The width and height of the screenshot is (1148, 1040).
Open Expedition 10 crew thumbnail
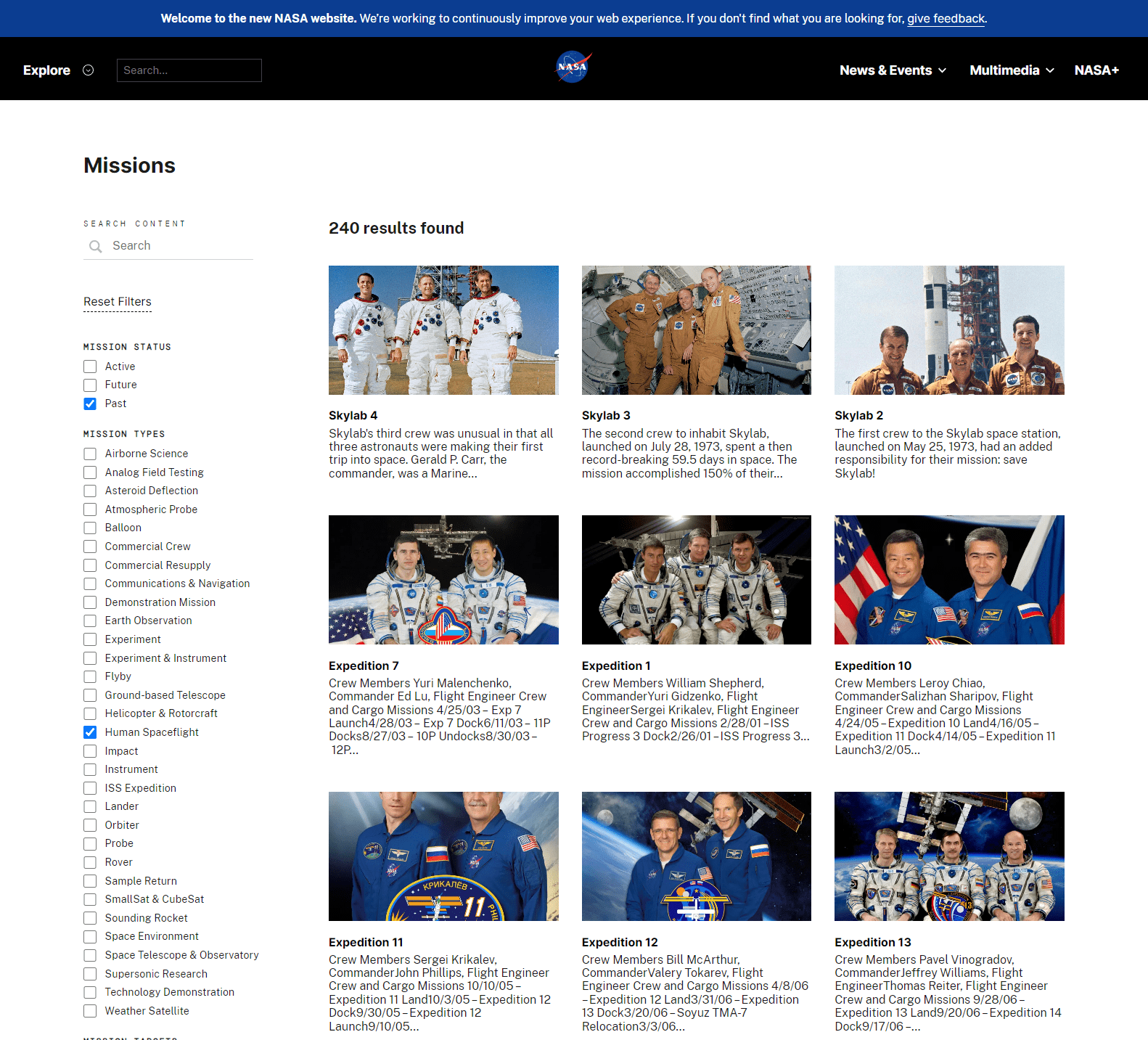click(949, 580)
